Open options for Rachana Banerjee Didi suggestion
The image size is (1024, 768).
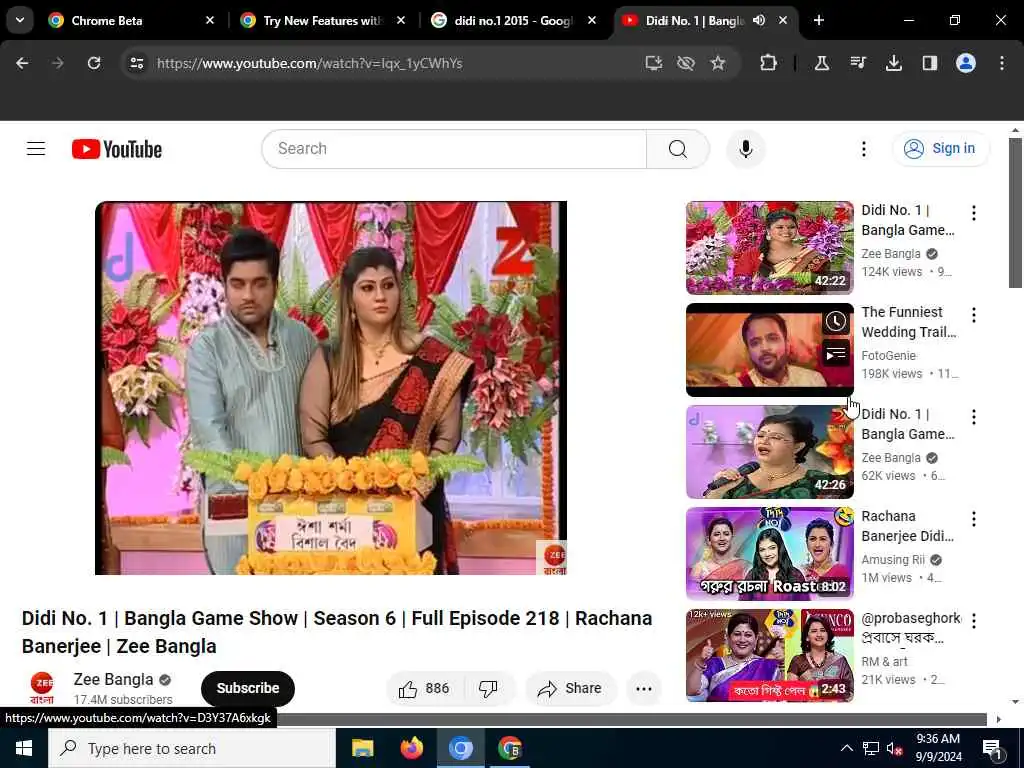click(x=973, y=519)
